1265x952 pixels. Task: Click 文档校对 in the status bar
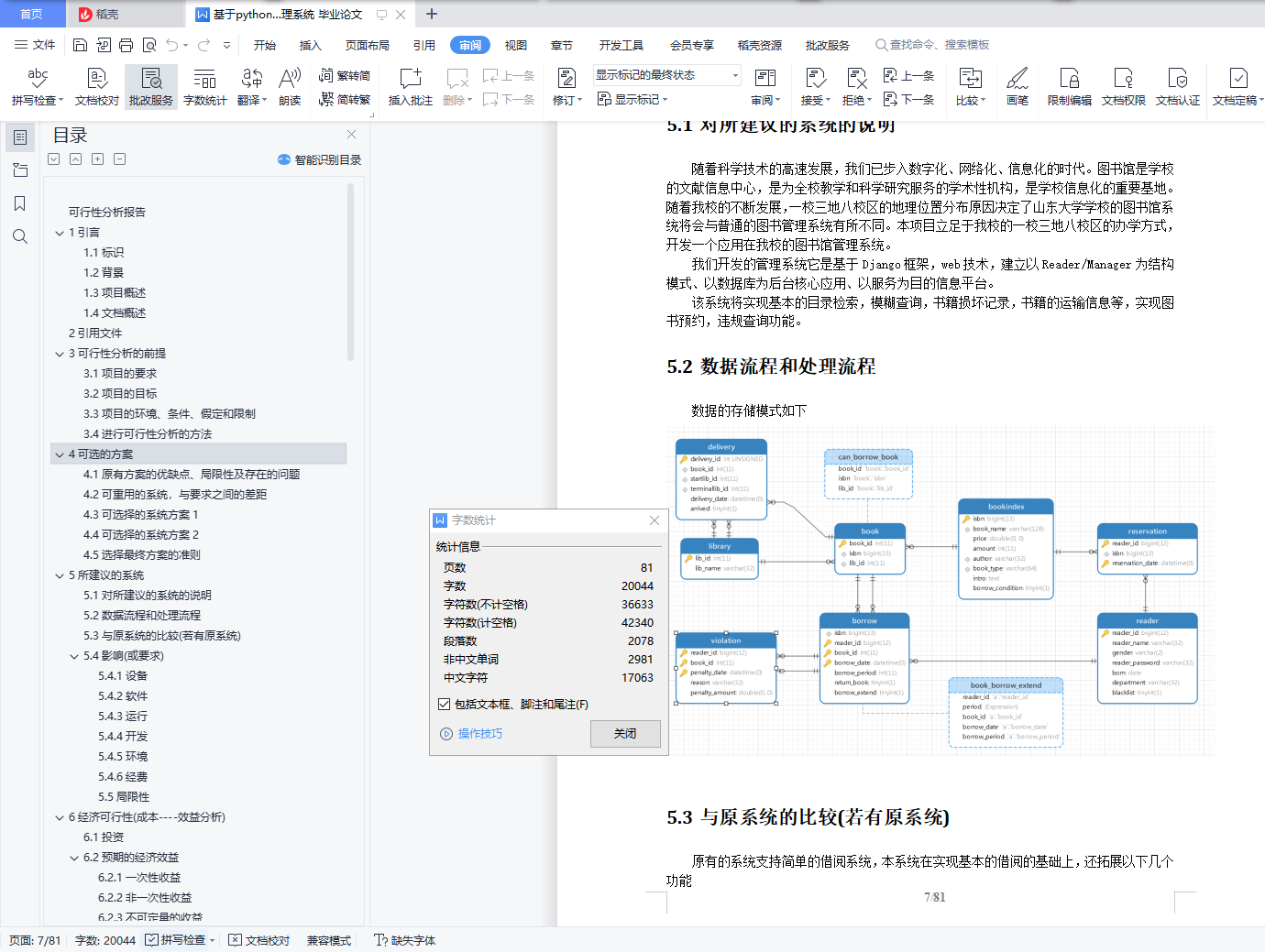(x=258, y=940)
